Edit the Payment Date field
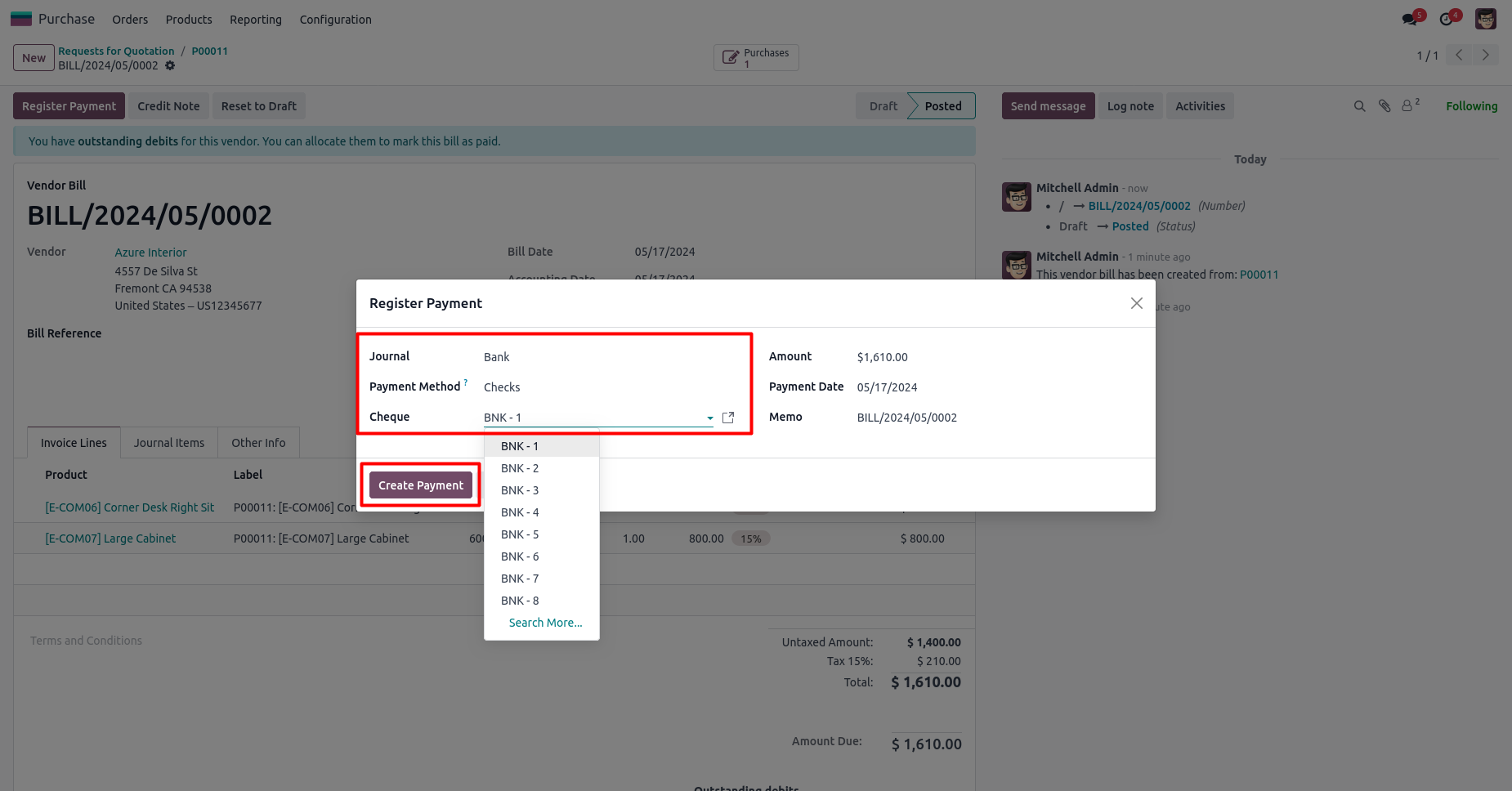Screen dimensions: 1512x791 pos(887,387)
